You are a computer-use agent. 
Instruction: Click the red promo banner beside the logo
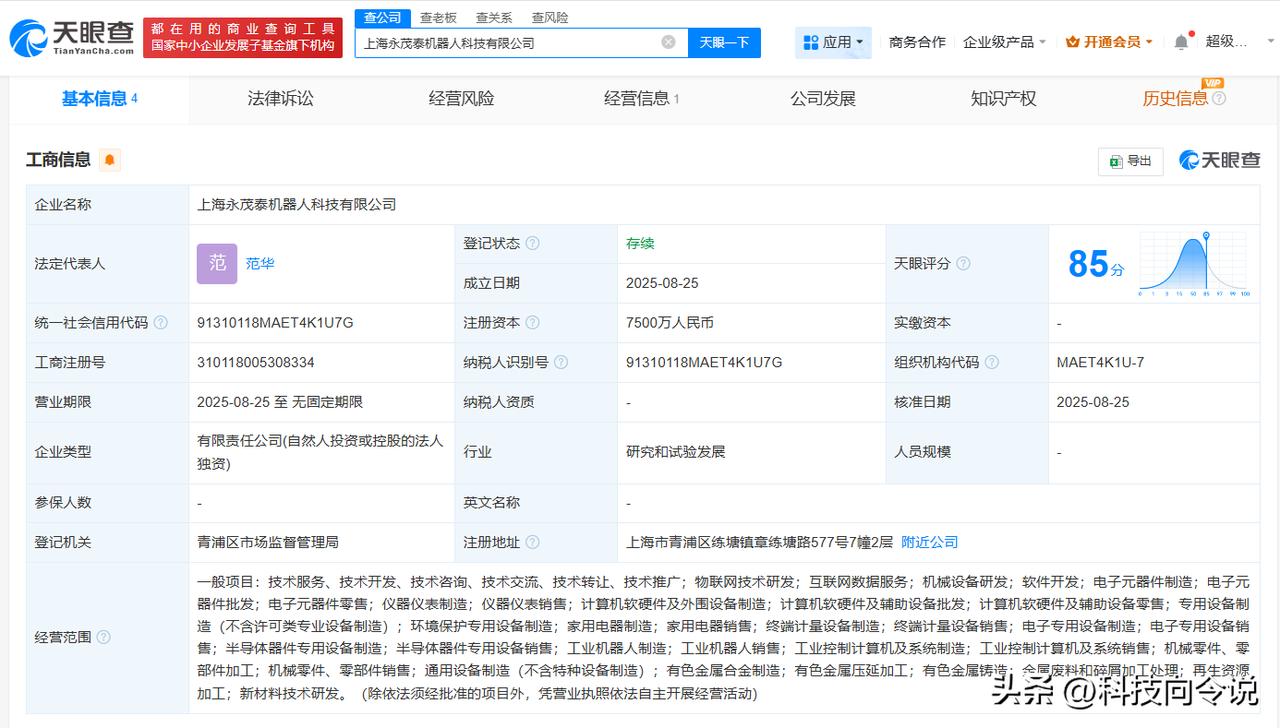243,38
